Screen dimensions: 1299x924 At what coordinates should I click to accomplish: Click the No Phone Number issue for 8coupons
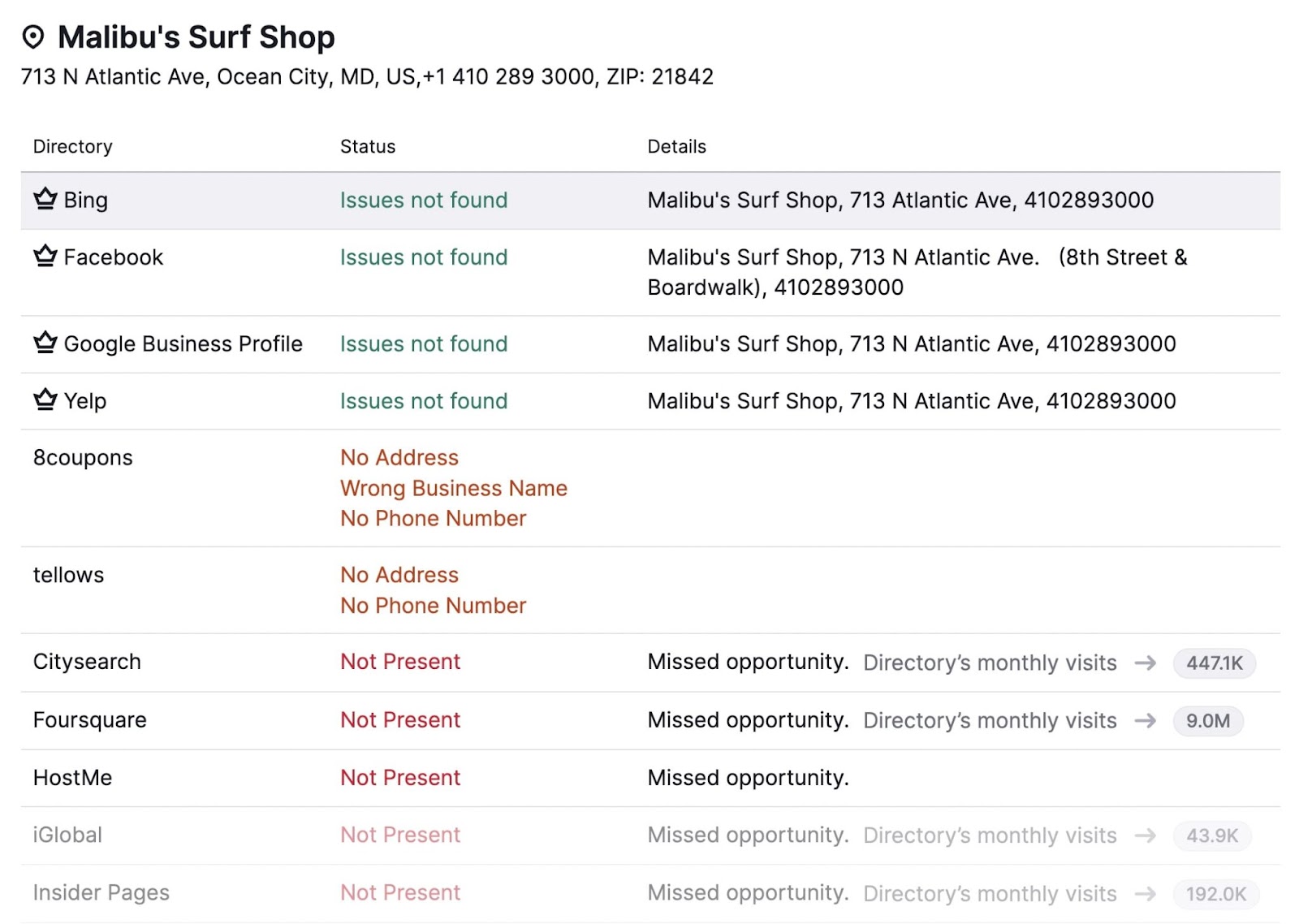(433, 518)
